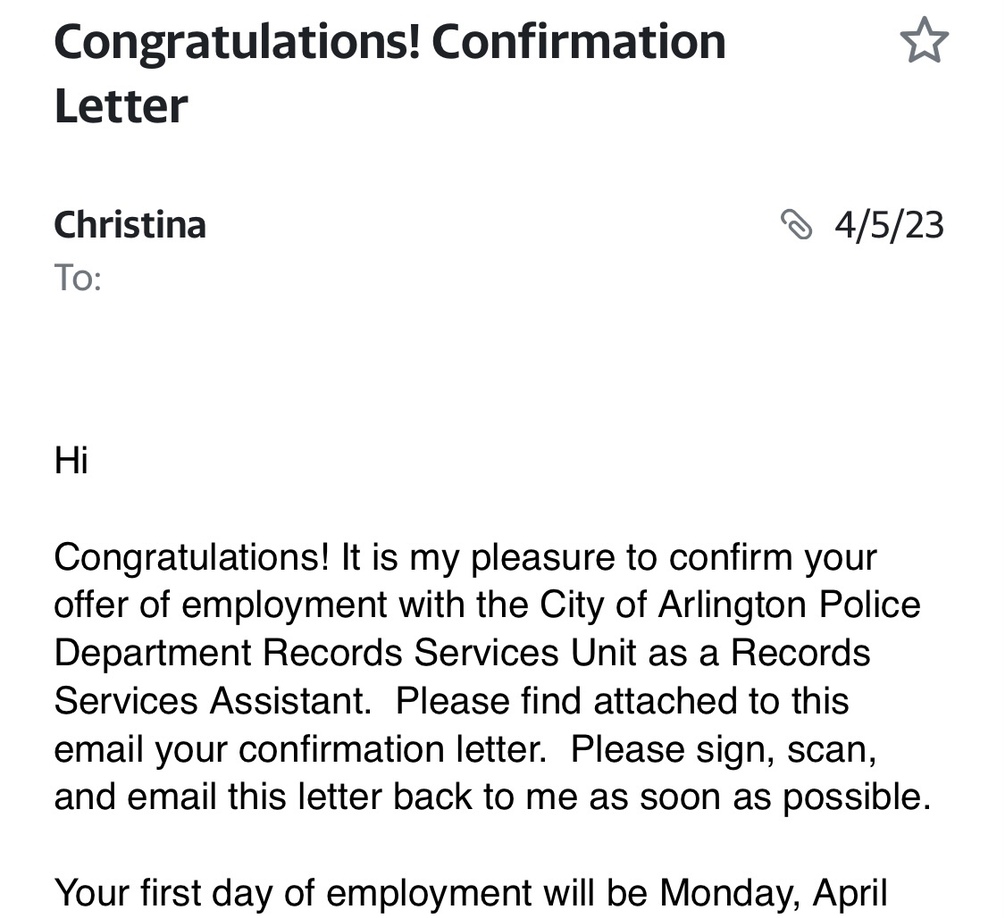Click the Hi greeting line
Image resolution: width=1005 pixels, height=918 pixels.
71,461
